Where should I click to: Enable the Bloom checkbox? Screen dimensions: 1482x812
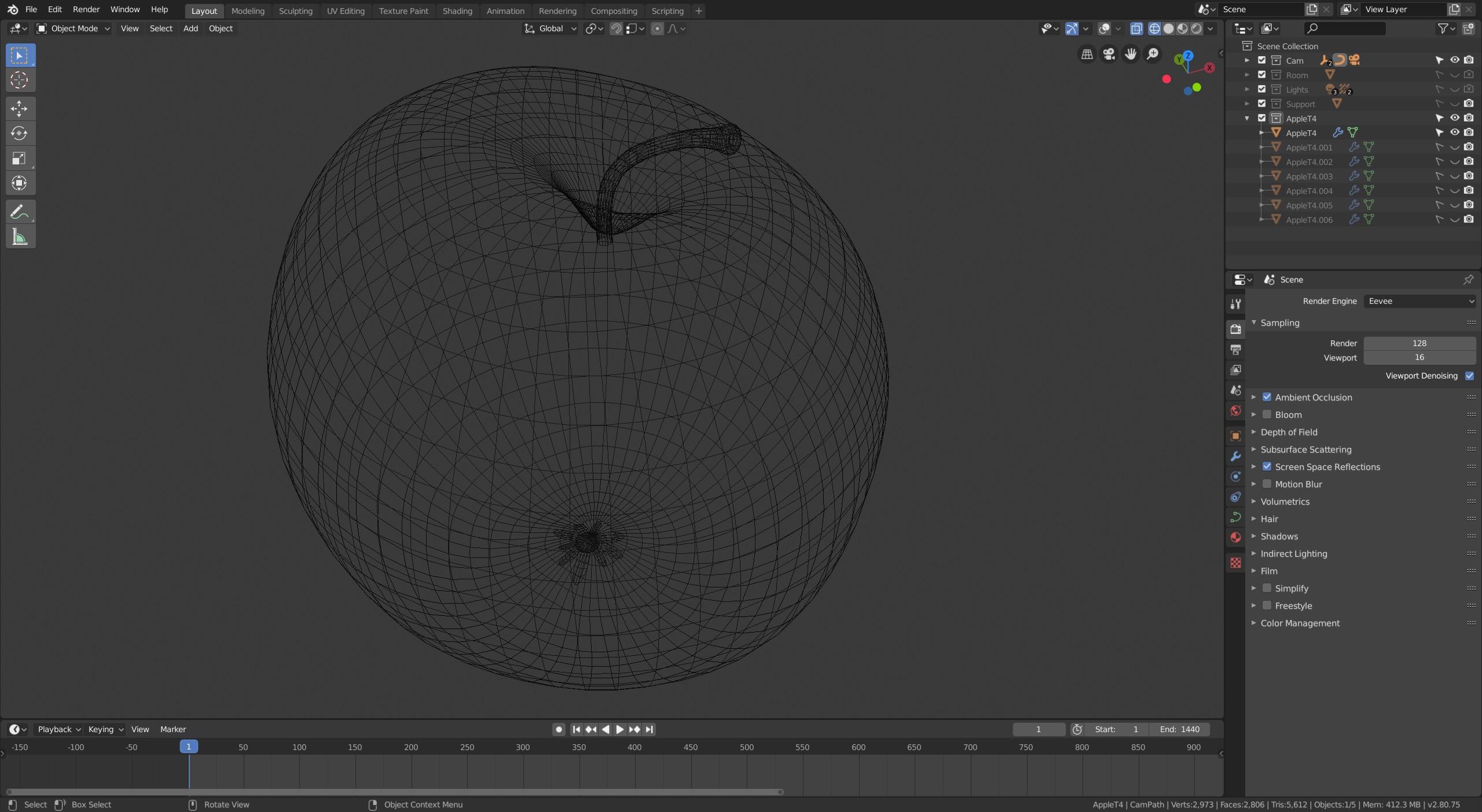pos(1267,414)
